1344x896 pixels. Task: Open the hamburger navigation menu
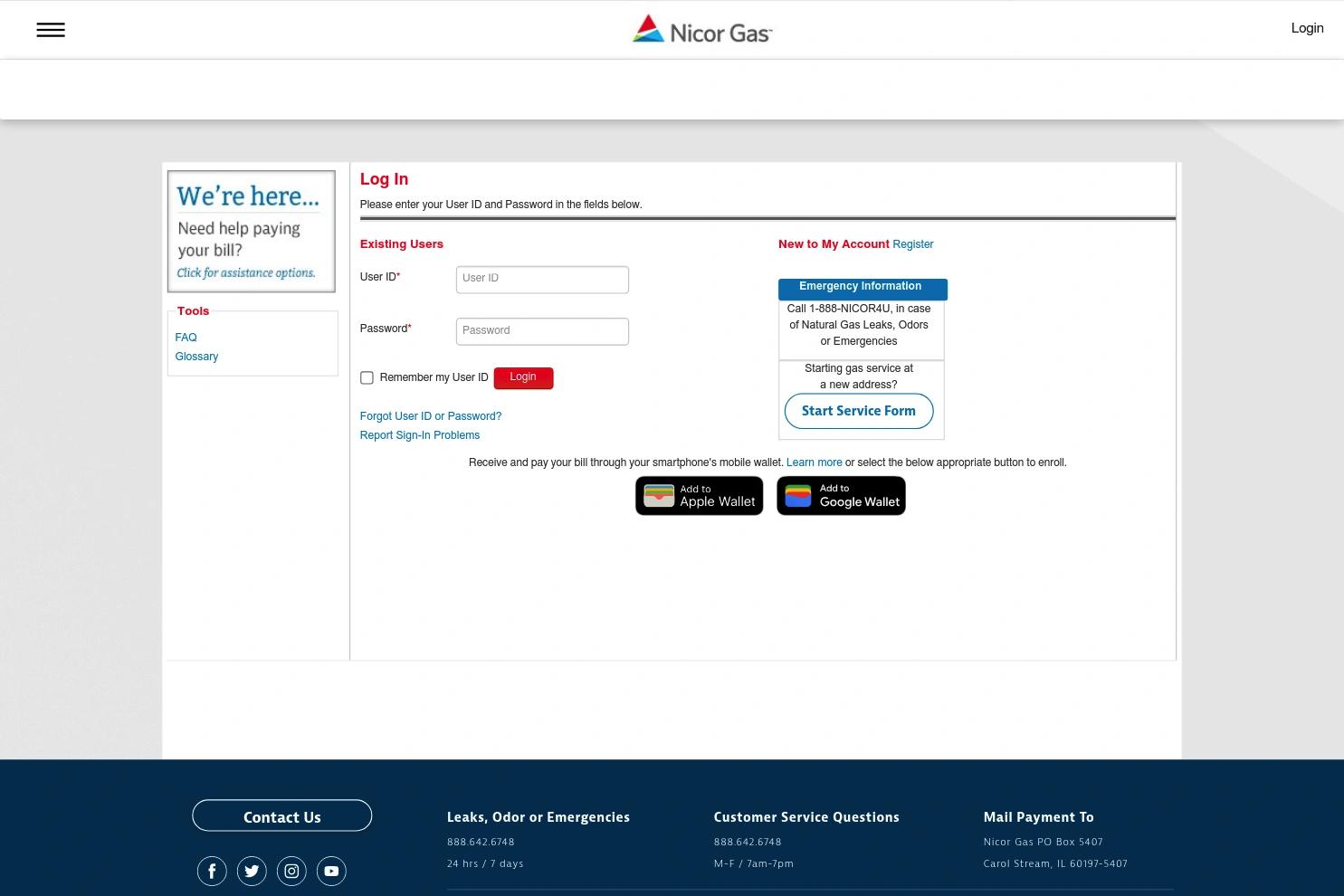coord(51,30)
